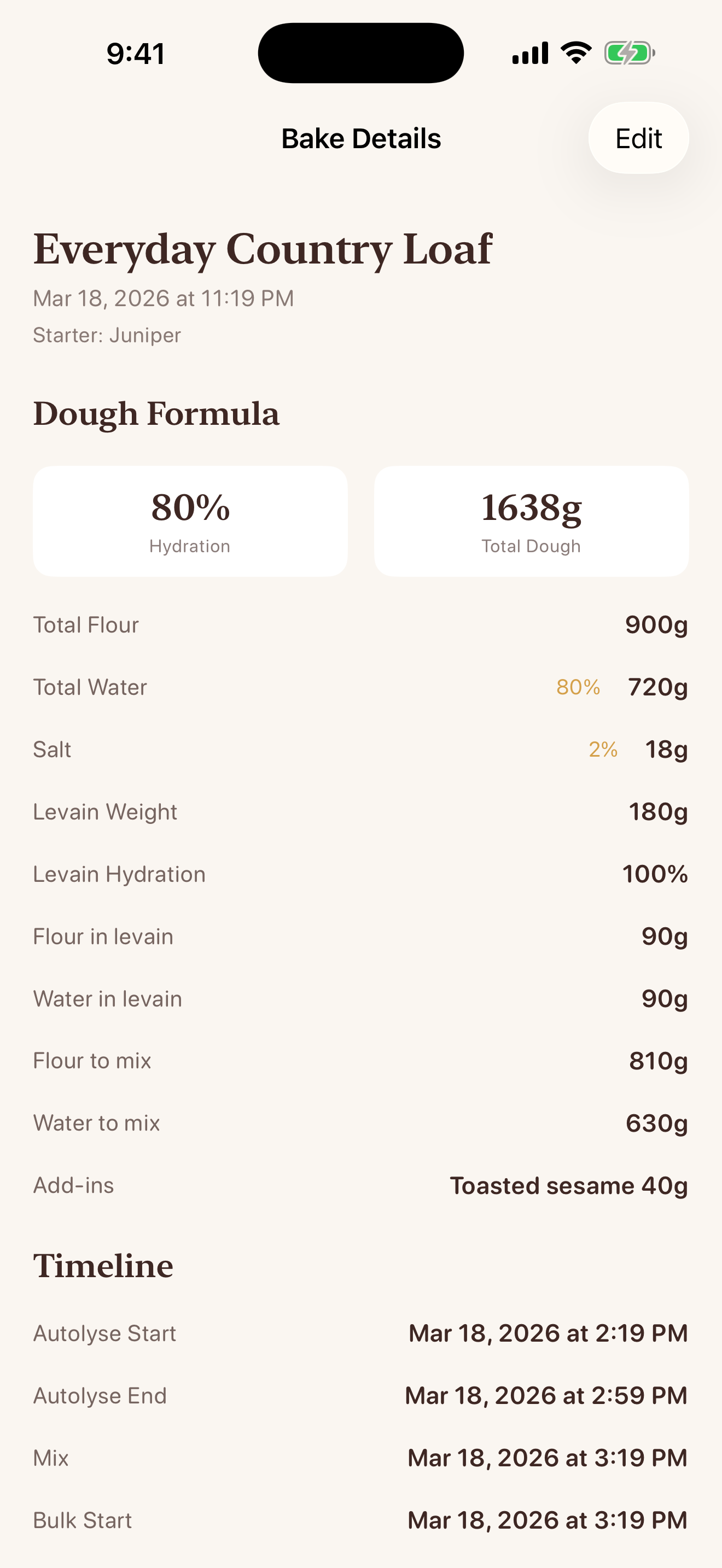The height and width of the screenshot is (1568, 722).
Task: Tap the cellular signal bars icon
Action: coord(530,53)
